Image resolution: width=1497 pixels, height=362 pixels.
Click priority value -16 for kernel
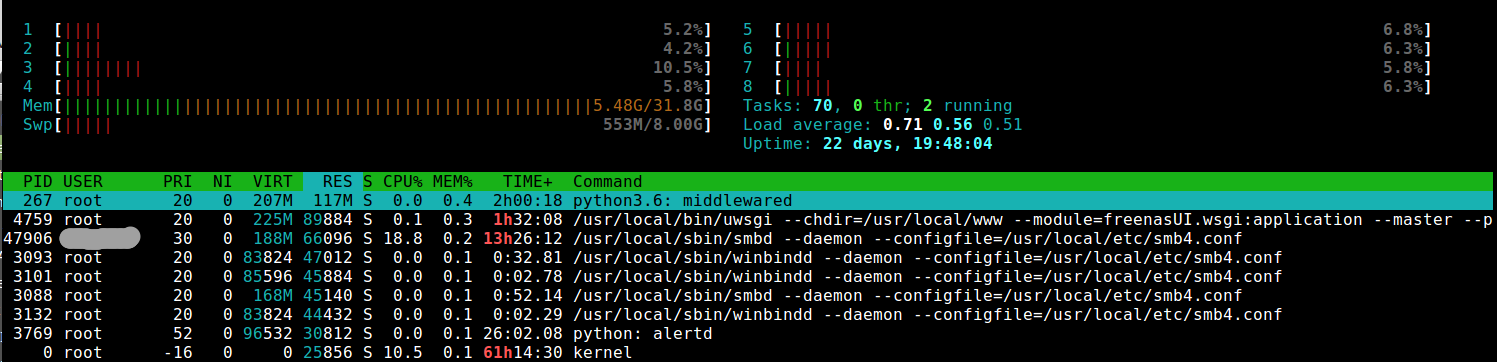pos(178,352)
